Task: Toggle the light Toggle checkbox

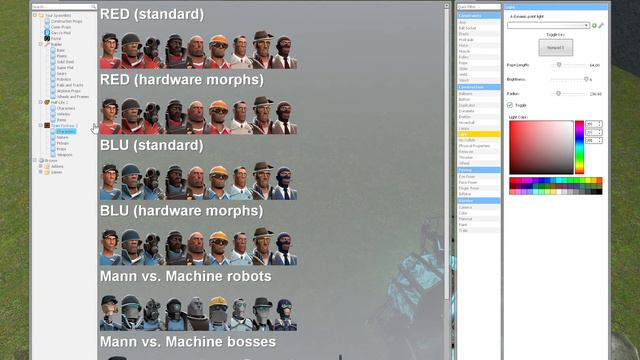Action: (x=510, y=105)
